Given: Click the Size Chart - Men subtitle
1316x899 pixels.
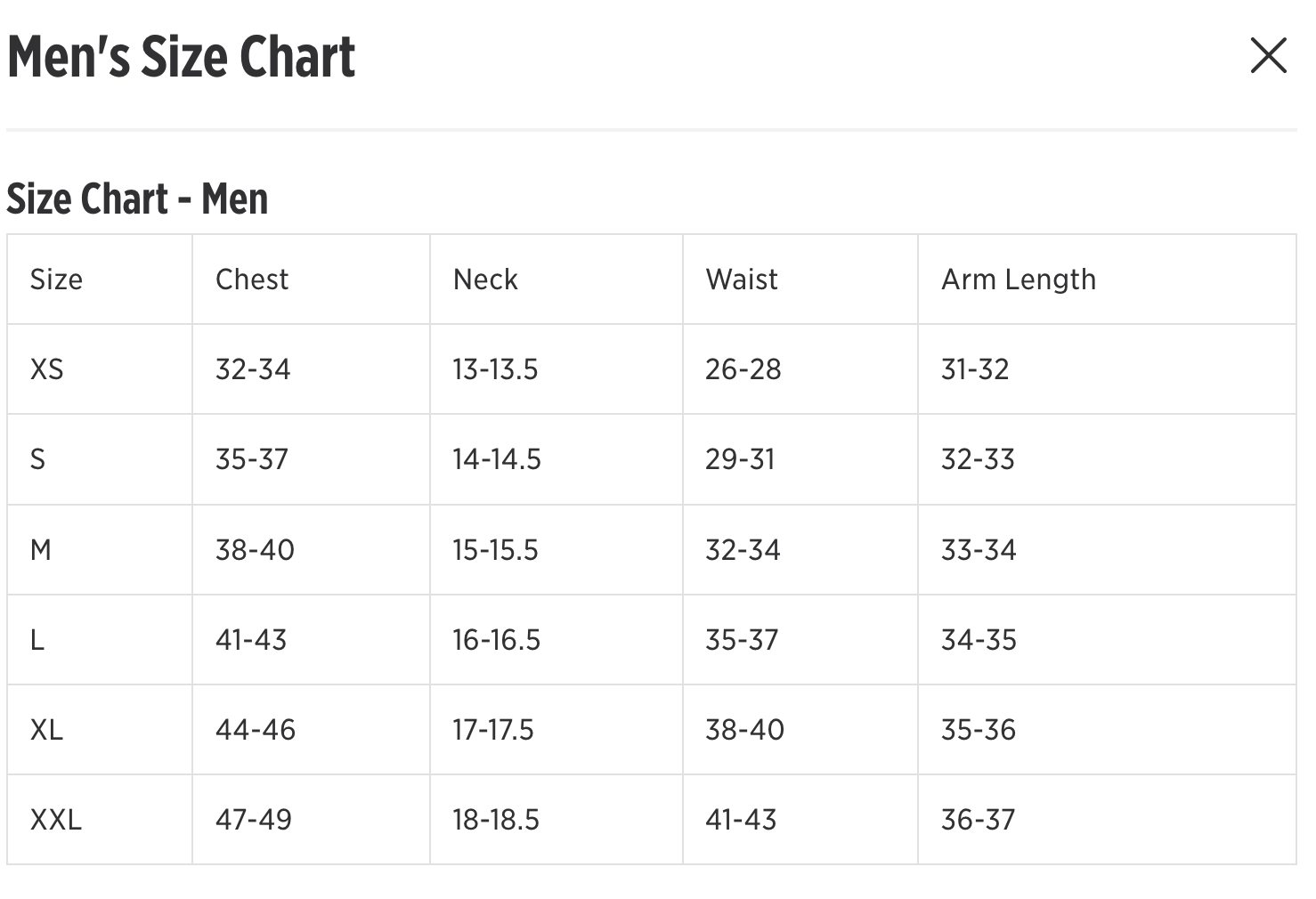Looking at the screenshot, I should coord(137,198).
